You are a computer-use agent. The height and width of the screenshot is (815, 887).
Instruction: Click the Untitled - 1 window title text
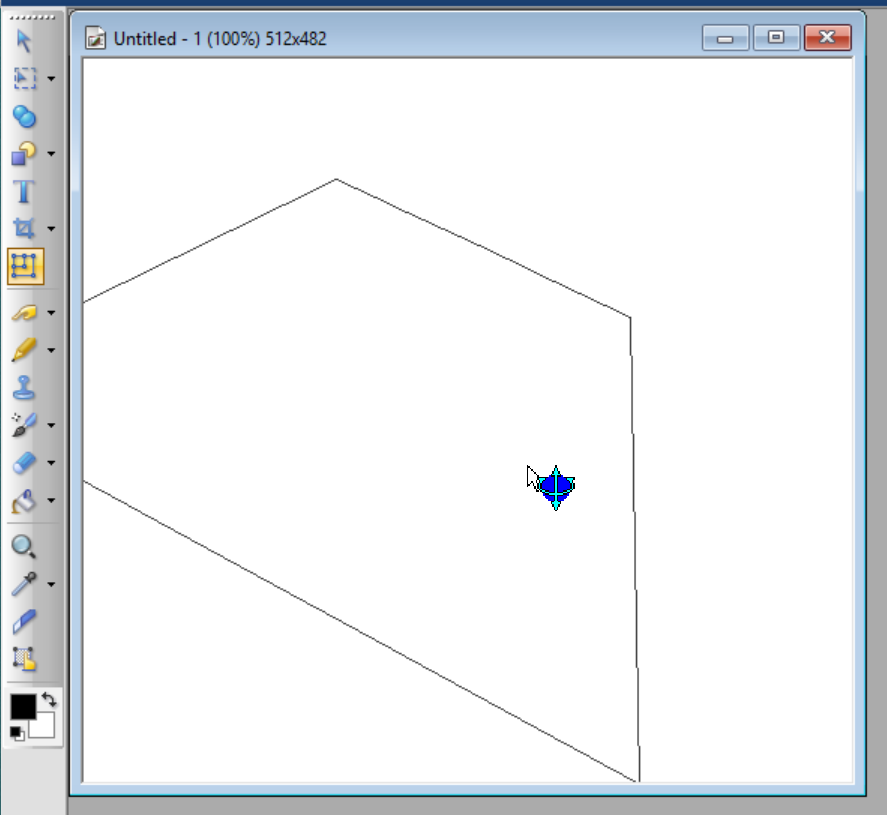coord(220,39)
